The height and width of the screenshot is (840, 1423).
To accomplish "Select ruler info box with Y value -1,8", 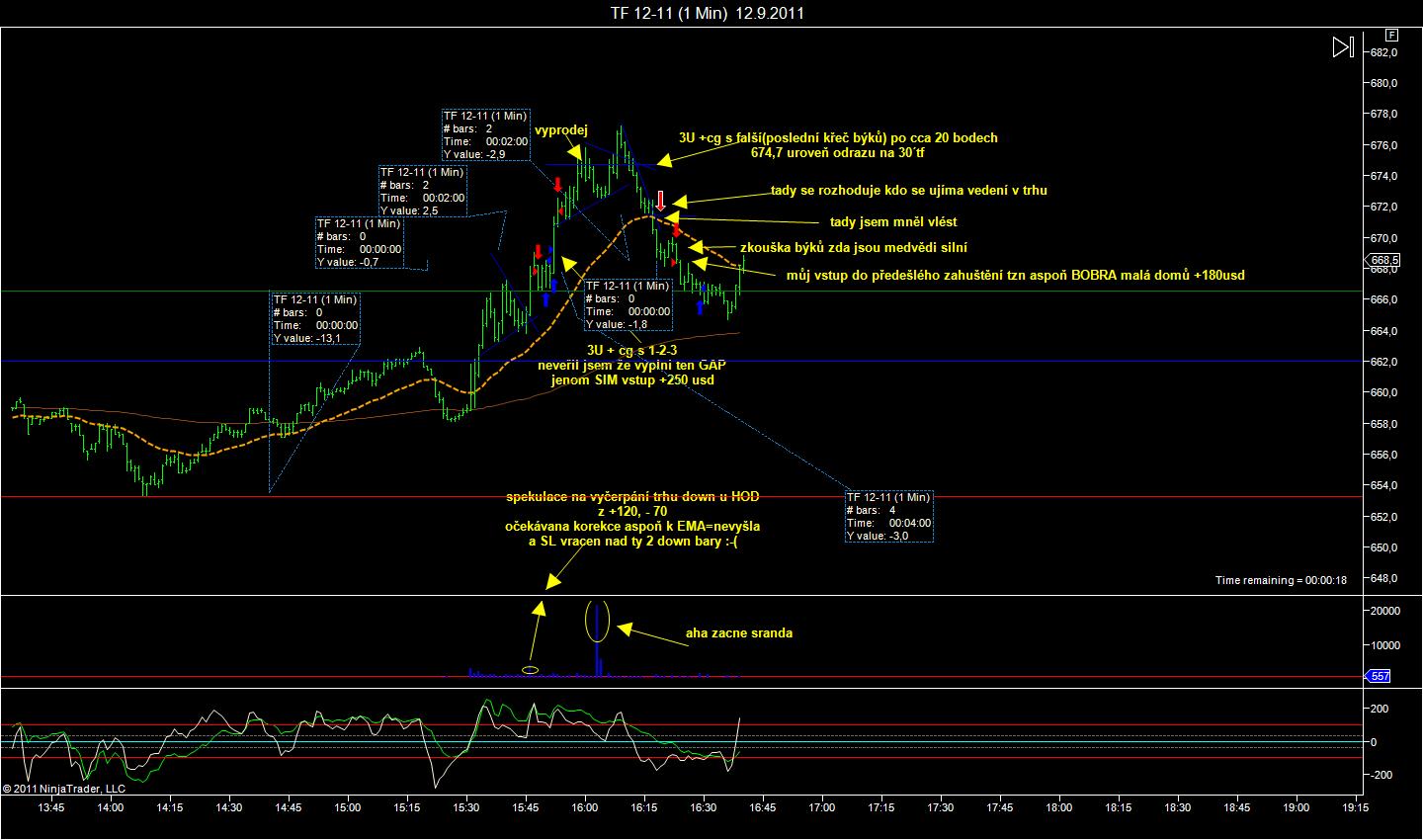I will tap(628, 304).
